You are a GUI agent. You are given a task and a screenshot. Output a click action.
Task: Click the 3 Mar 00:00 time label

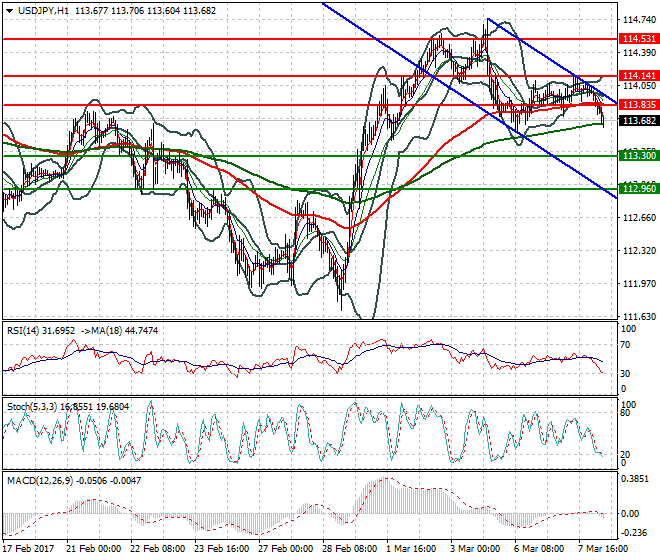click(475, 549)
